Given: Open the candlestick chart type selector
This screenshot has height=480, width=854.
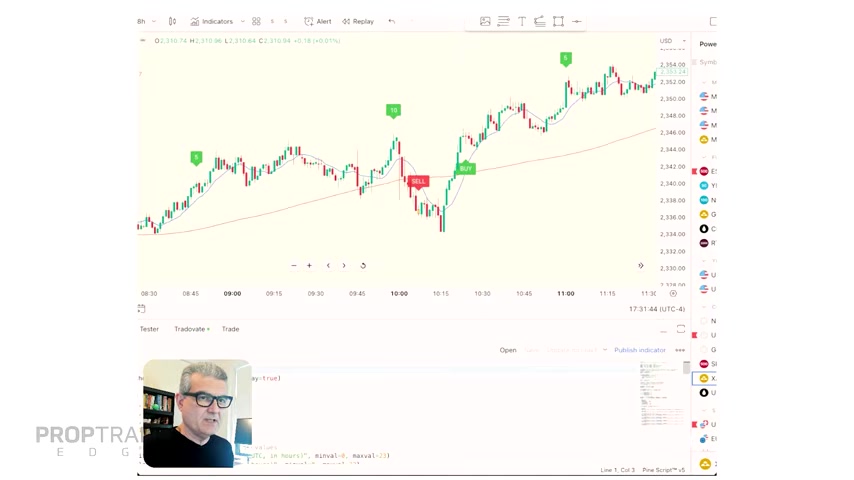Looking at the screenshot, I should click(172, 21).
